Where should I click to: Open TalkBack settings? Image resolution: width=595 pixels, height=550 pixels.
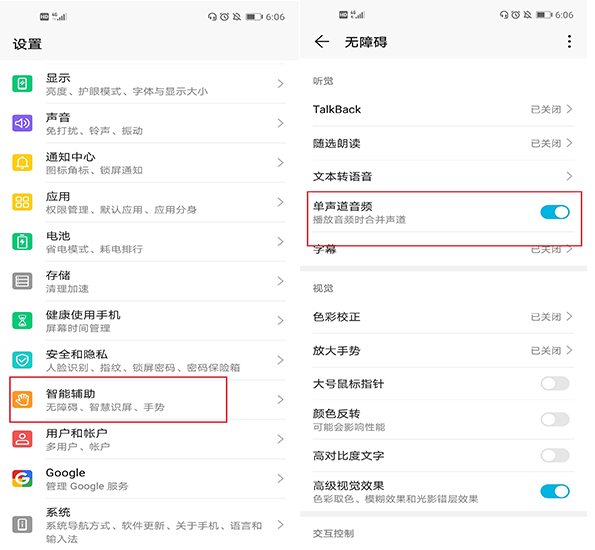point(443,109)
